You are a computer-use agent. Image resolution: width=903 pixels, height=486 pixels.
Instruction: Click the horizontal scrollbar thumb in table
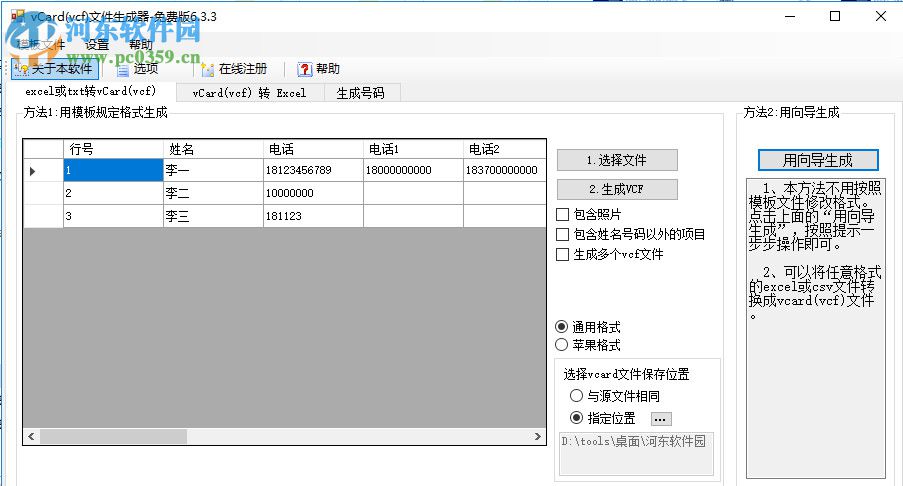click(113, 436)
